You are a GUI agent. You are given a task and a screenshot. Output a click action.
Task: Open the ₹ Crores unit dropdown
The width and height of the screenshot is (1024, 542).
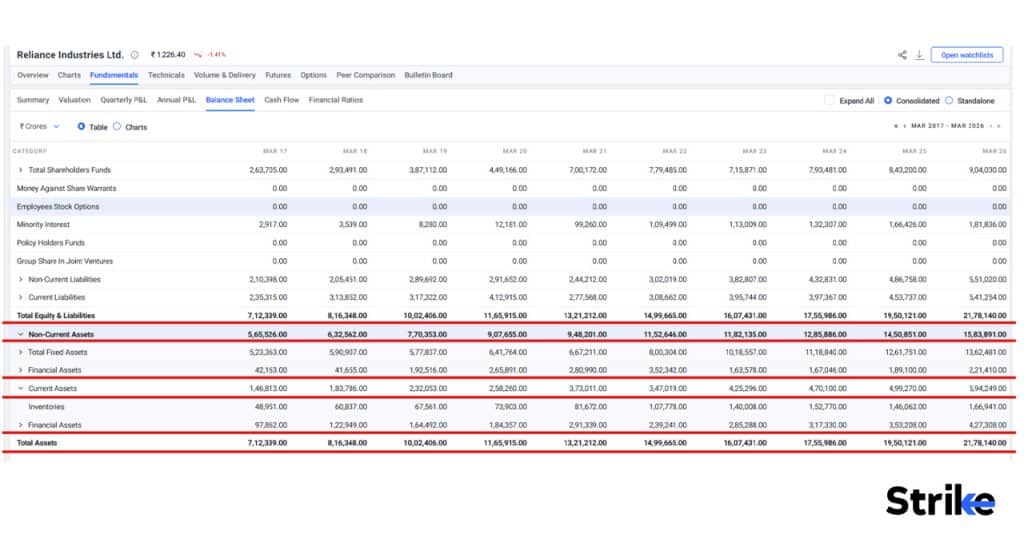(x=39, y=127)
